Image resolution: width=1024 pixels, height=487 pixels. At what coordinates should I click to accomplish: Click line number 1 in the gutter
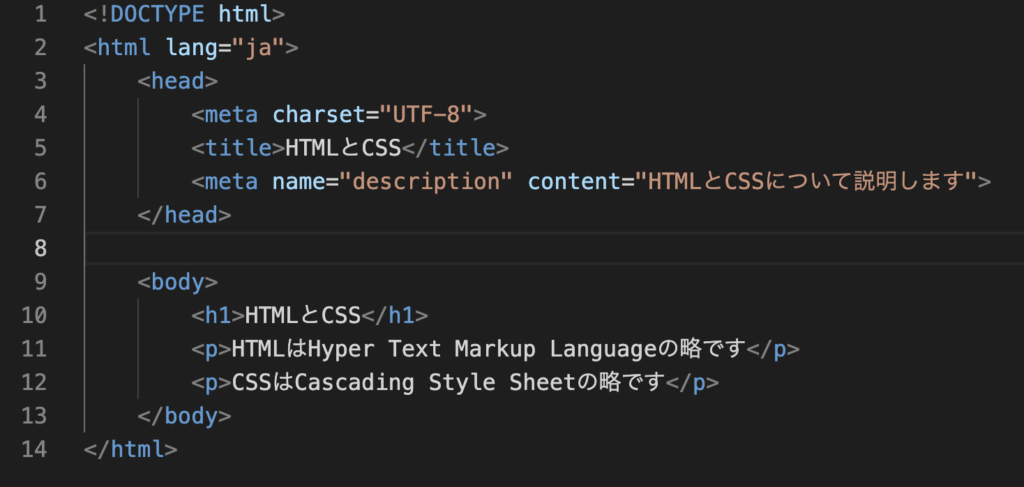tap(39, 15)
